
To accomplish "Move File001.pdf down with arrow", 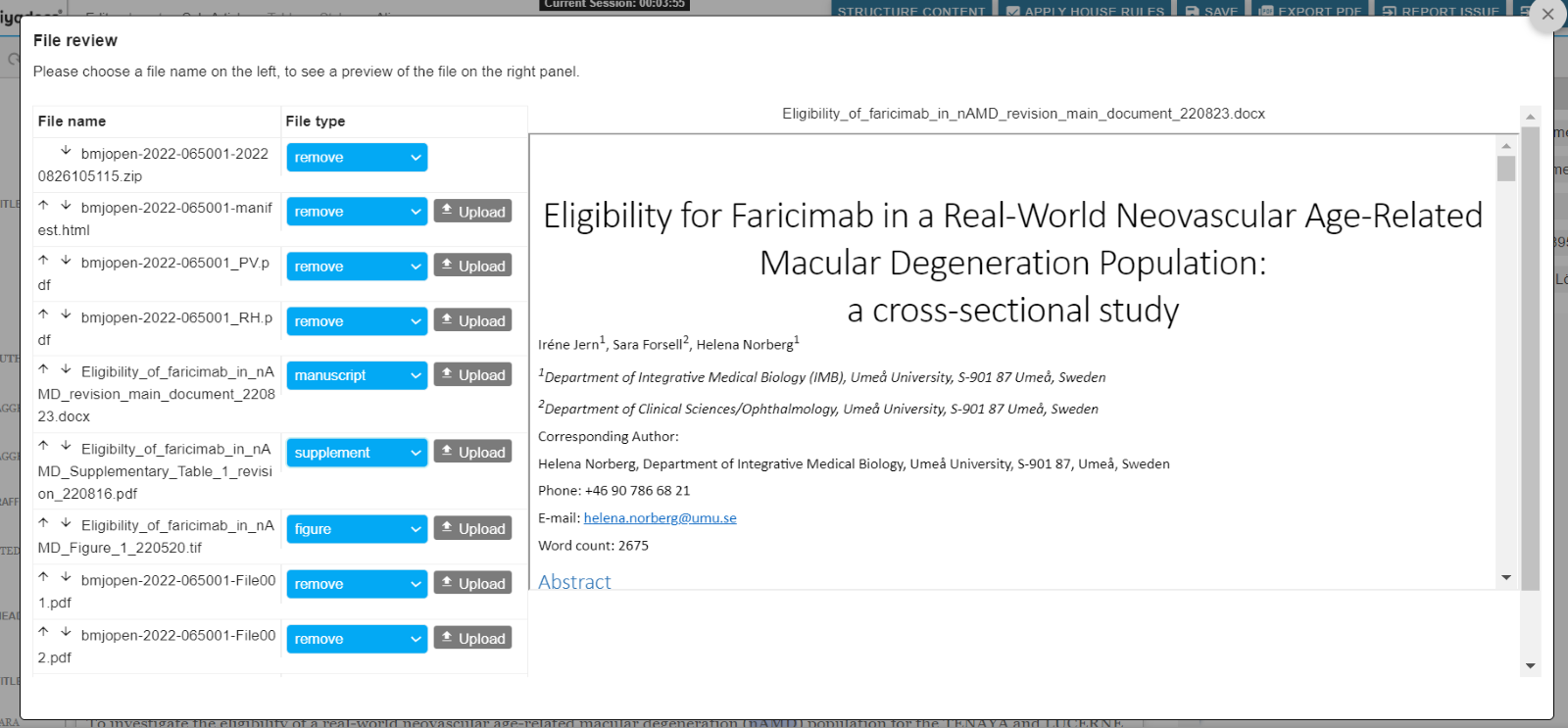I will (x=66, y=578).
